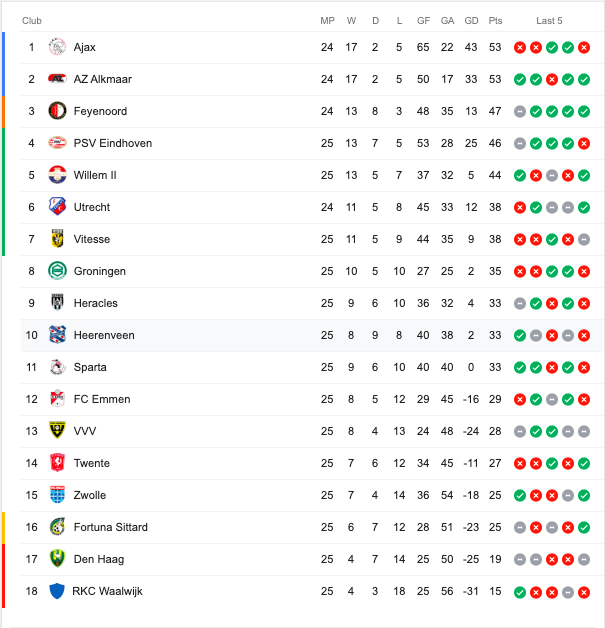
Task: Open the AZ Alkmaar logo
Action: coord(57,79)
